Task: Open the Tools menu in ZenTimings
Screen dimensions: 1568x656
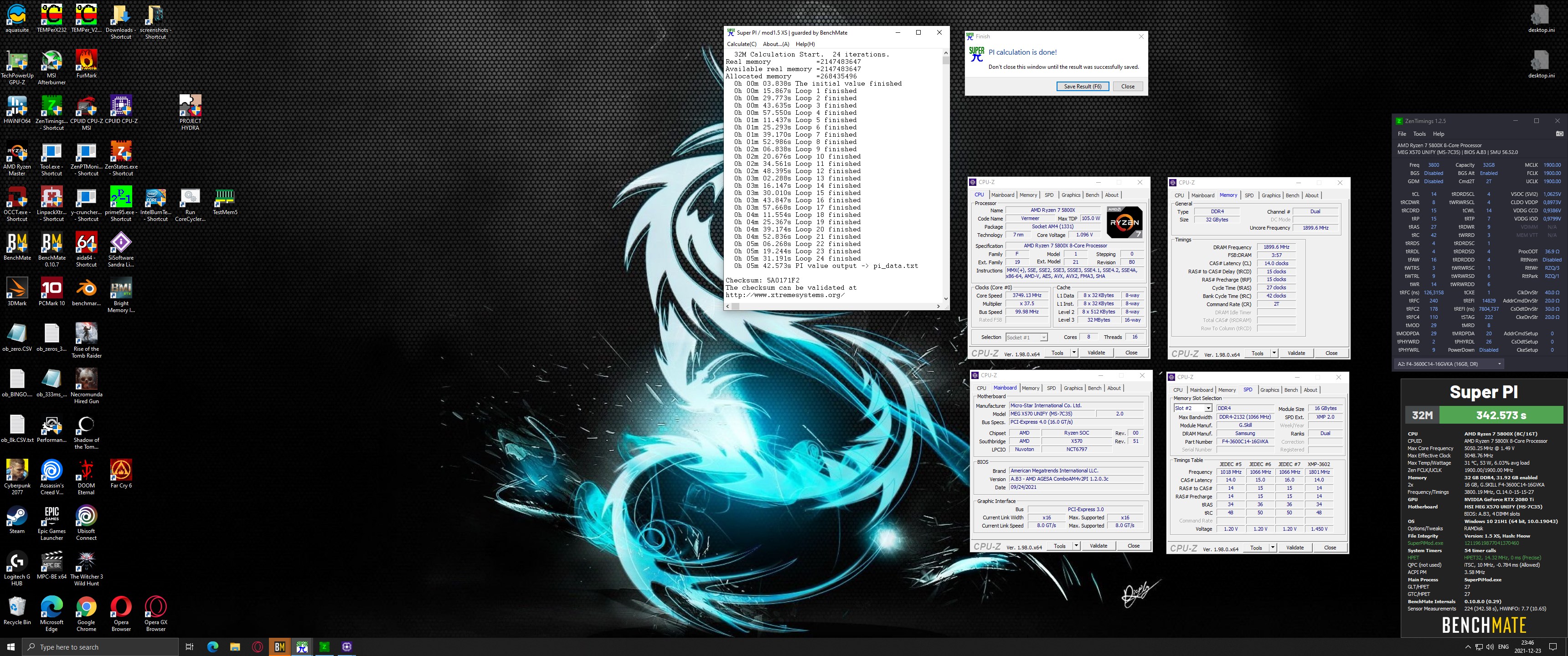Action: pos(1419,134)
